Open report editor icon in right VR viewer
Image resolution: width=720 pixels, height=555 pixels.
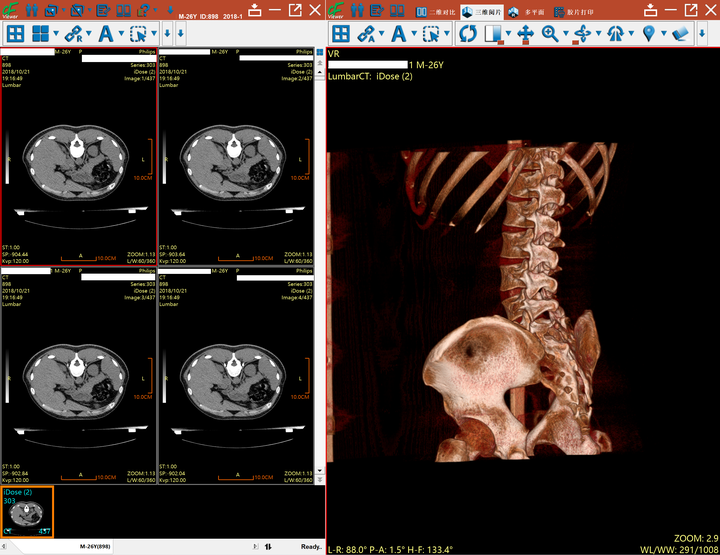(x=377, y=10)
